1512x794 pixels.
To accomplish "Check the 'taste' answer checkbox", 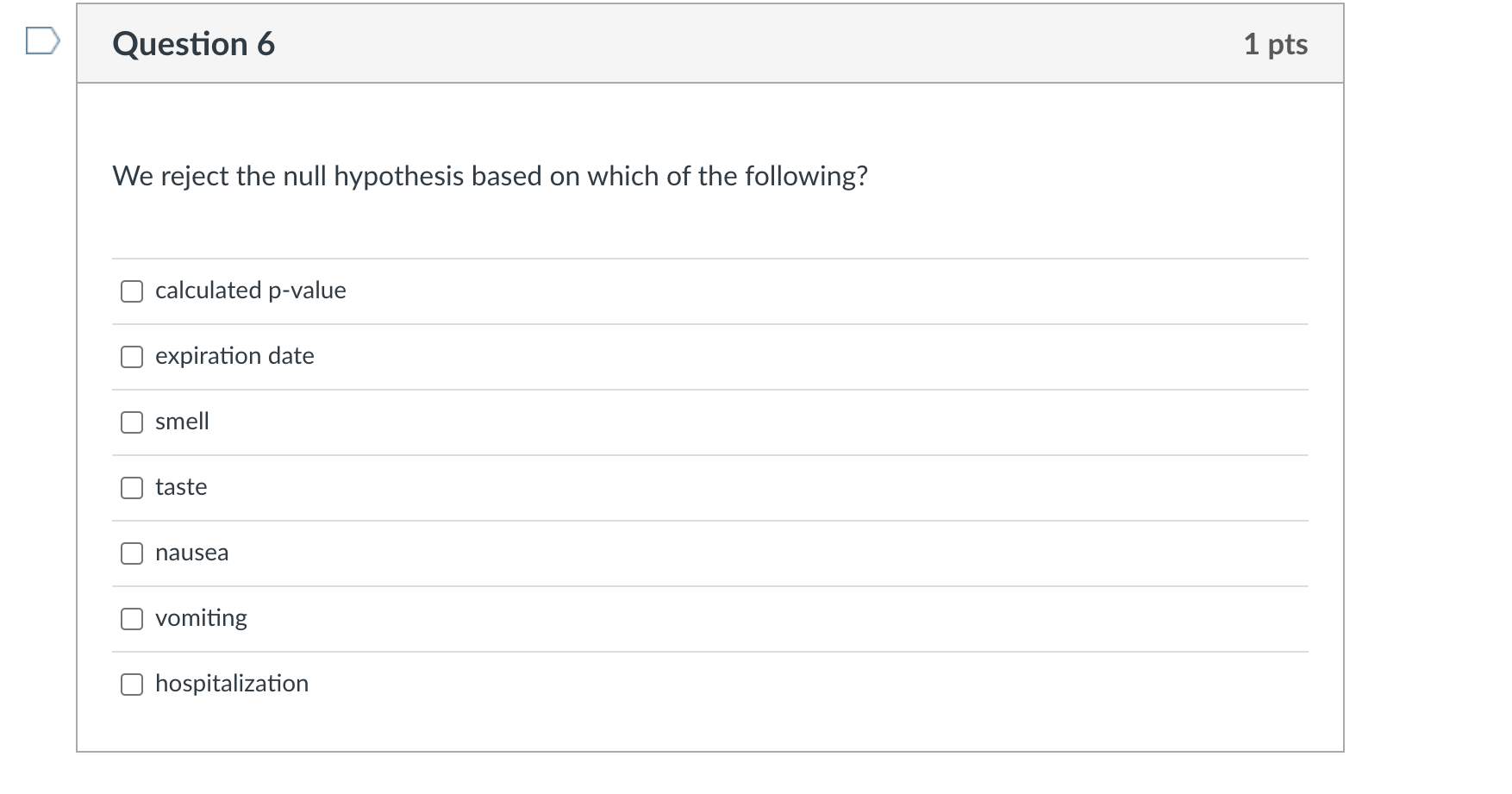I will click(131, 488).
